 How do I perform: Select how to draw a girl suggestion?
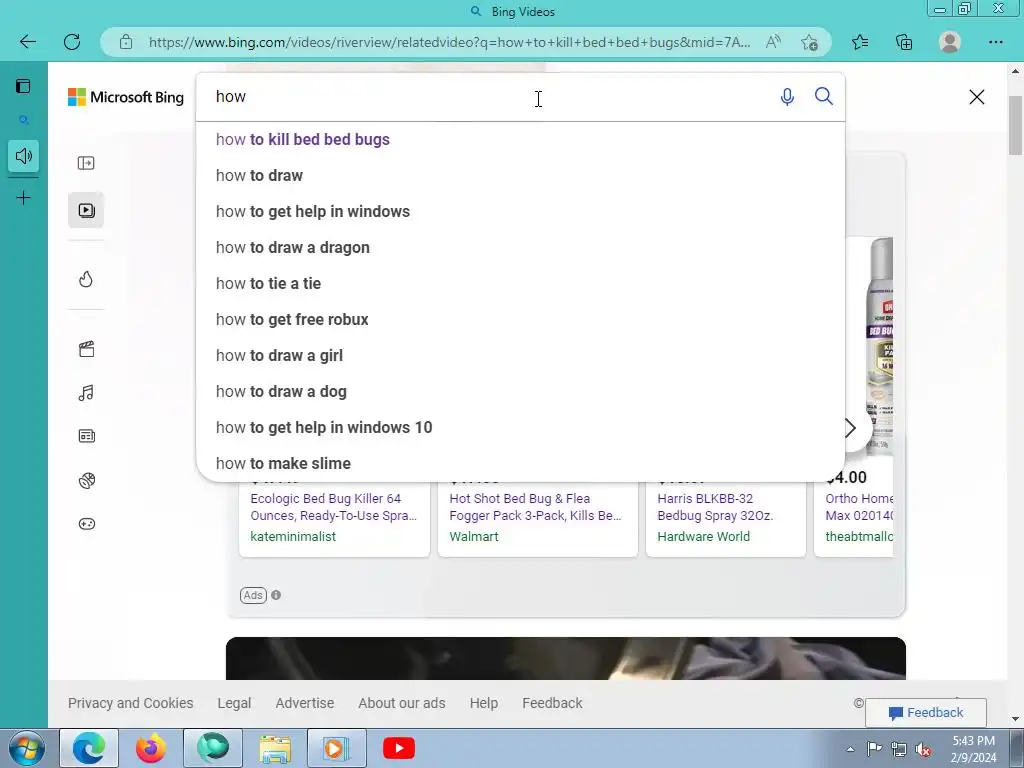click(x=520, y=355)
